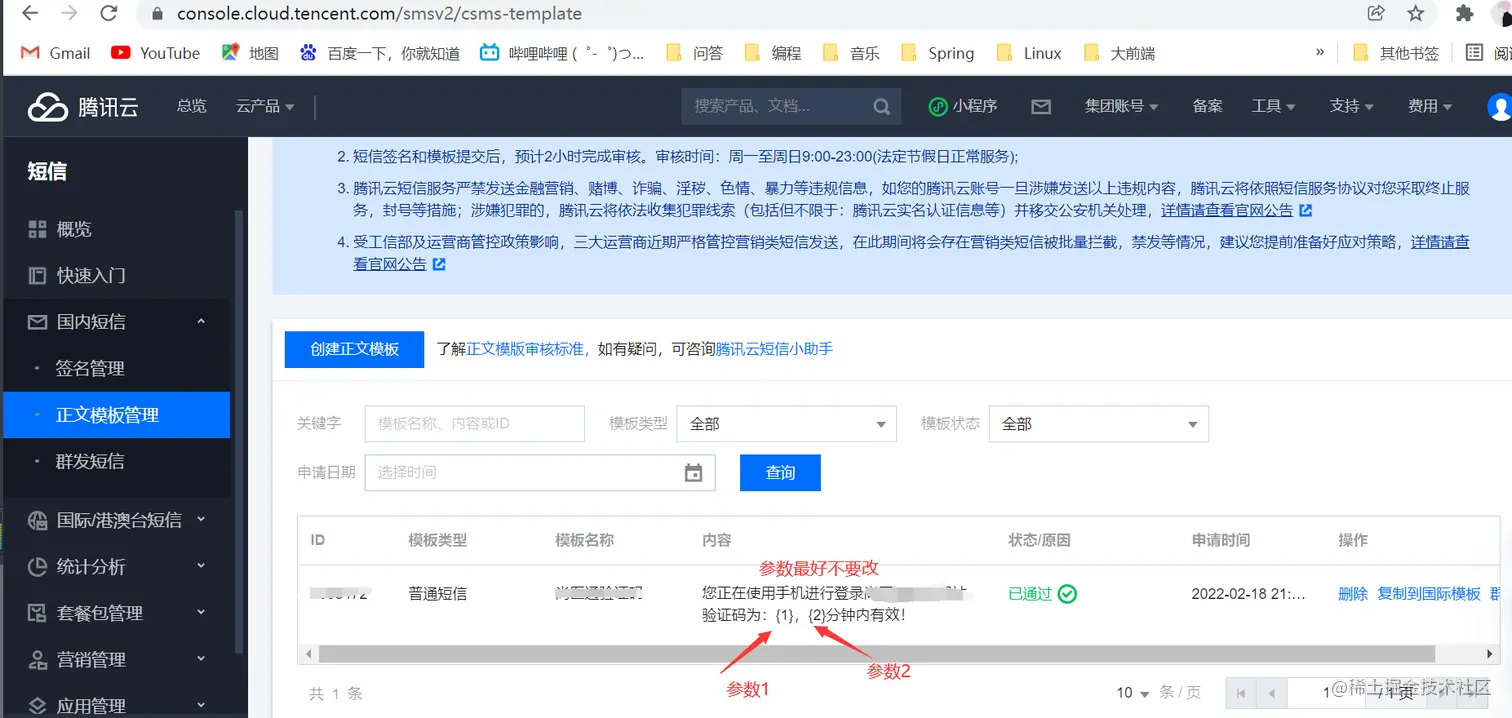This screenshot has height=718, width=1512.
Task: Click the table horizontal scrollbar
Action: tap(877, 654)
